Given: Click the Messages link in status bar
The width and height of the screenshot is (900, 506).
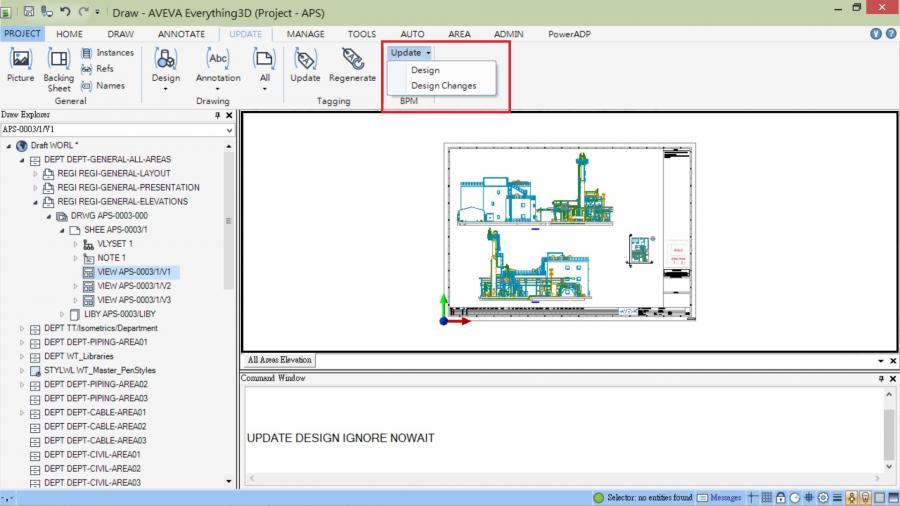Looking at the screenshot, I should (x=726, y=497).
